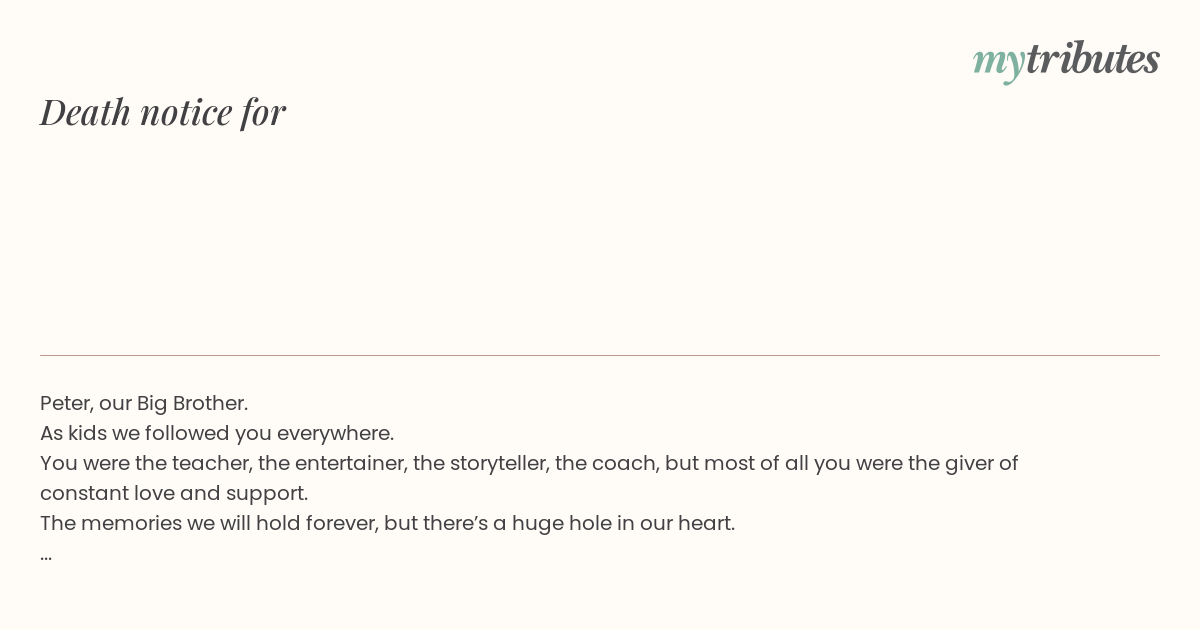This screenshot has width=1200, height=630.
Task: Click the "memories we will hold forever" line
Action: point(387,523)
